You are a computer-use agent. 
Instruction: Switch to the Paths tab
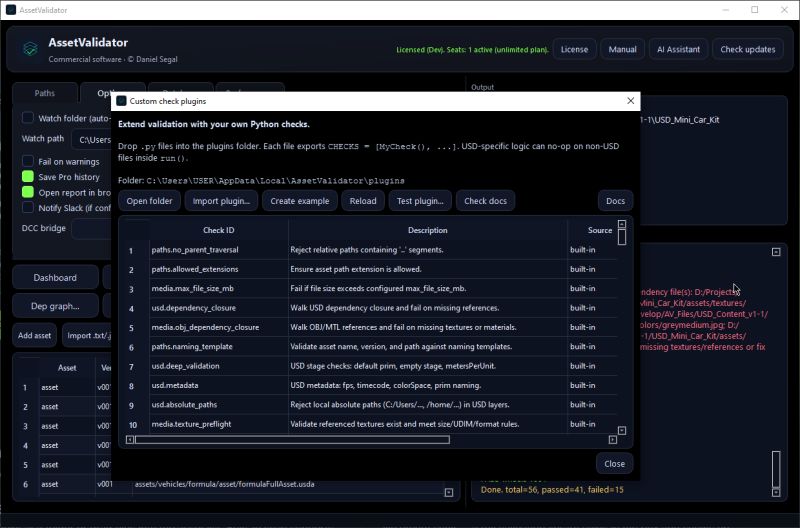(x=44, y=93)
